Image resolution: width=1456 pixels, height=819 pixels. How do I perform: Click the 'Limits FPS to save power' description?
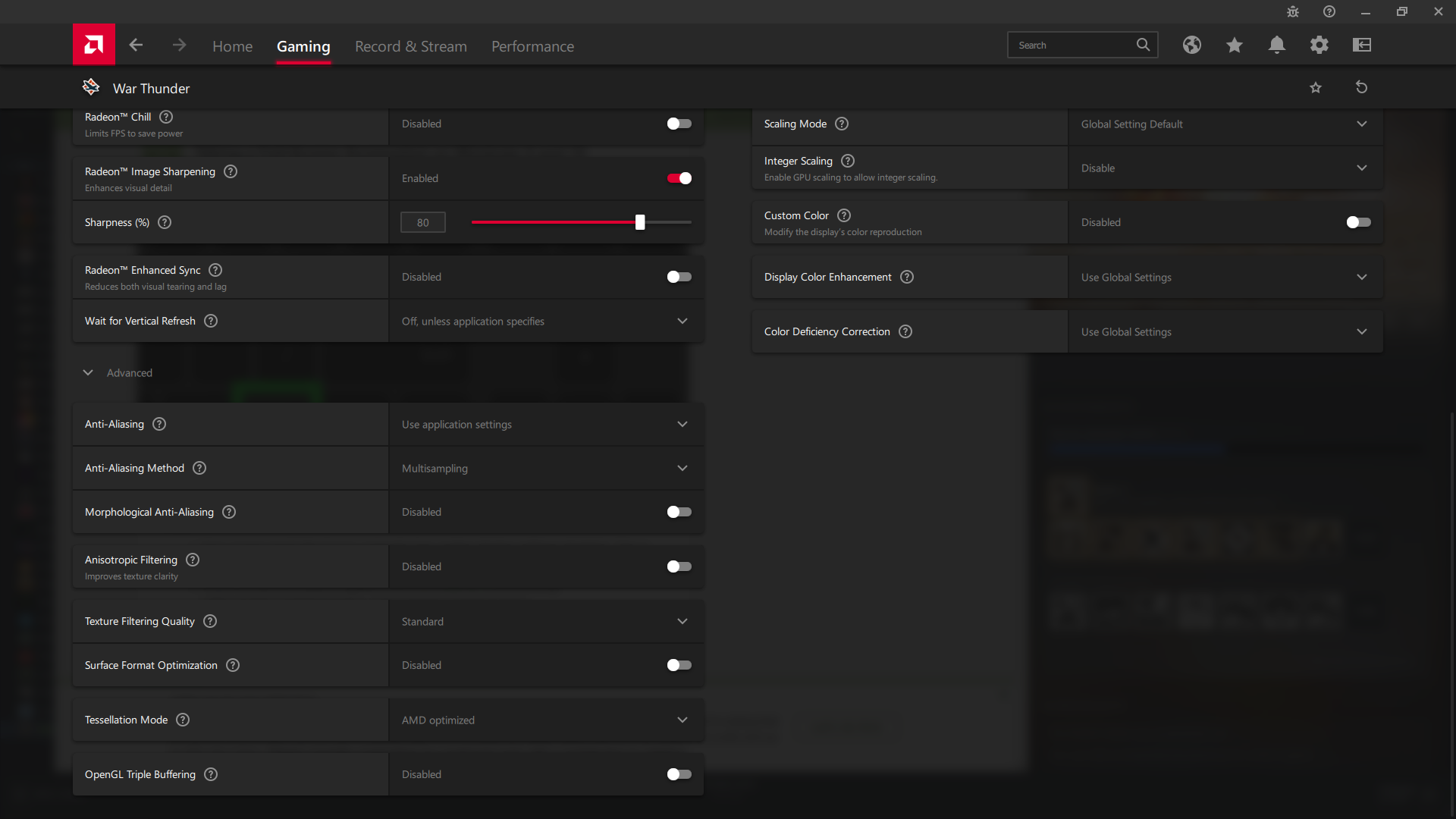[x=133, y=133]
